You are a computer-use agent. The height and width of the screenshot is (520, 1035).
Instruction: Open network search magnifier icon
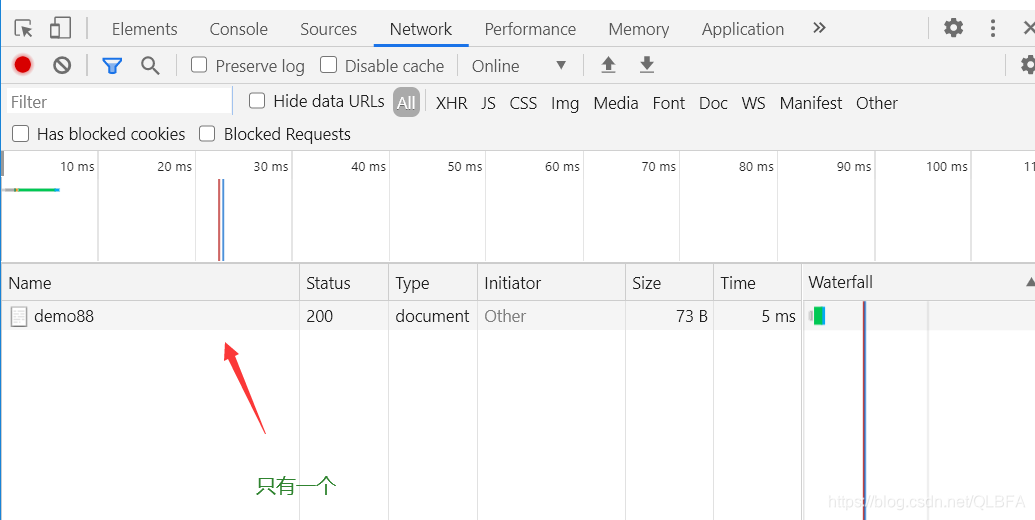coord(150,65)
